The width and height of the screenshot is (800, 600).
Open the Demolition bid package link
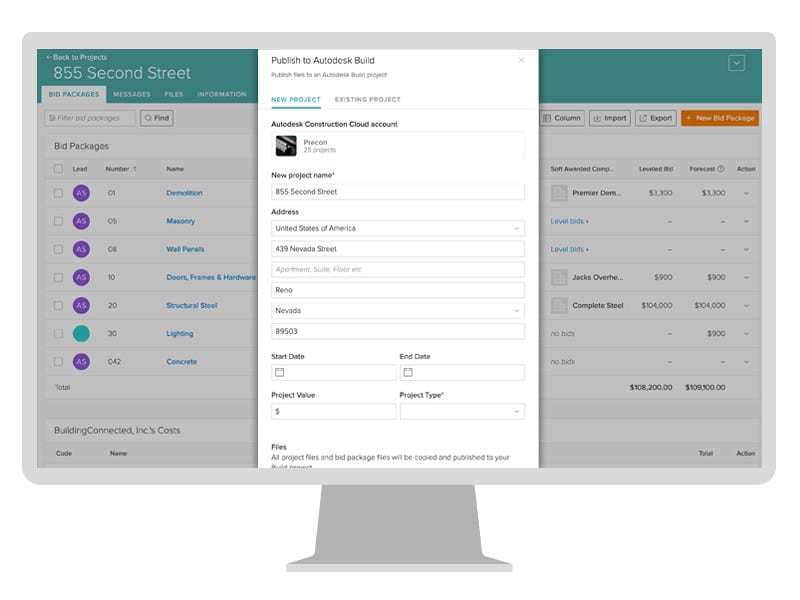184,193
